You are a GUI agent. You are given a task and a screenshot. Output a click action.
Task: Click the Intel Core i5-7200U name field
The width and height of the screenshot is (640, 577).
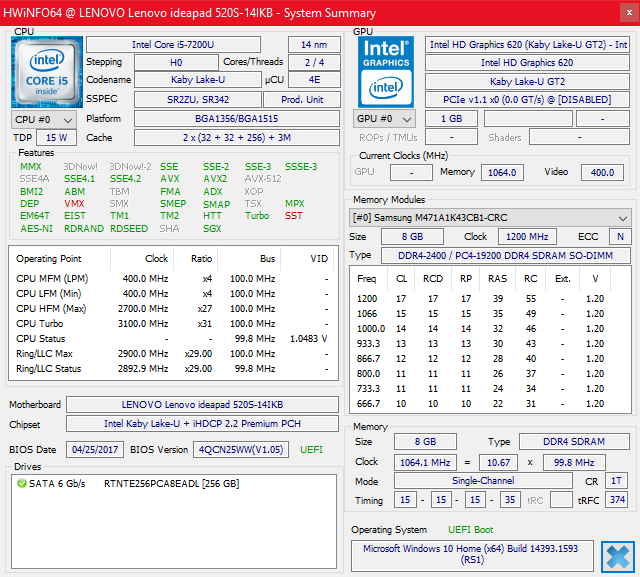[x=173, y=44]
